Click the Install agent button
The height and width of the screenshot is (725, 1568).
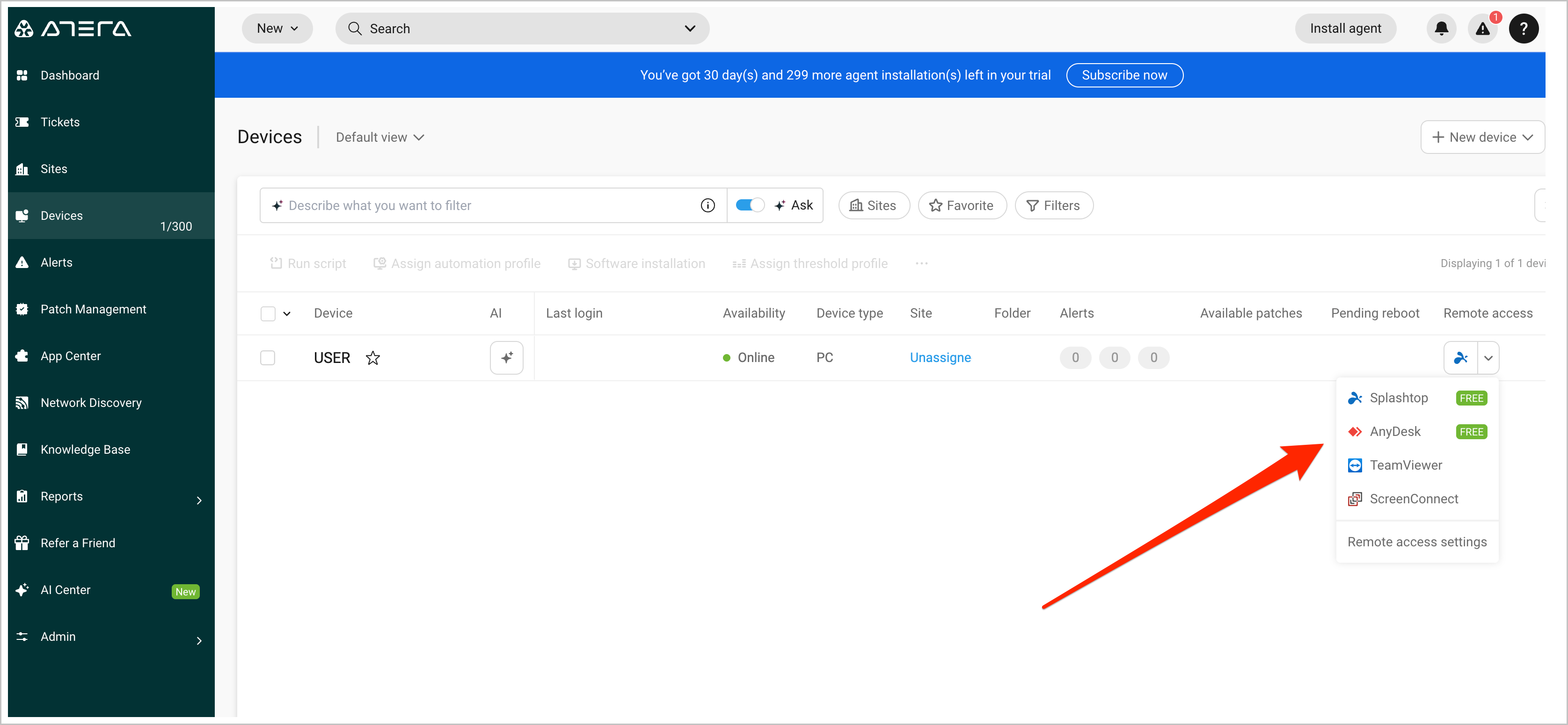tap(1345, 29)
